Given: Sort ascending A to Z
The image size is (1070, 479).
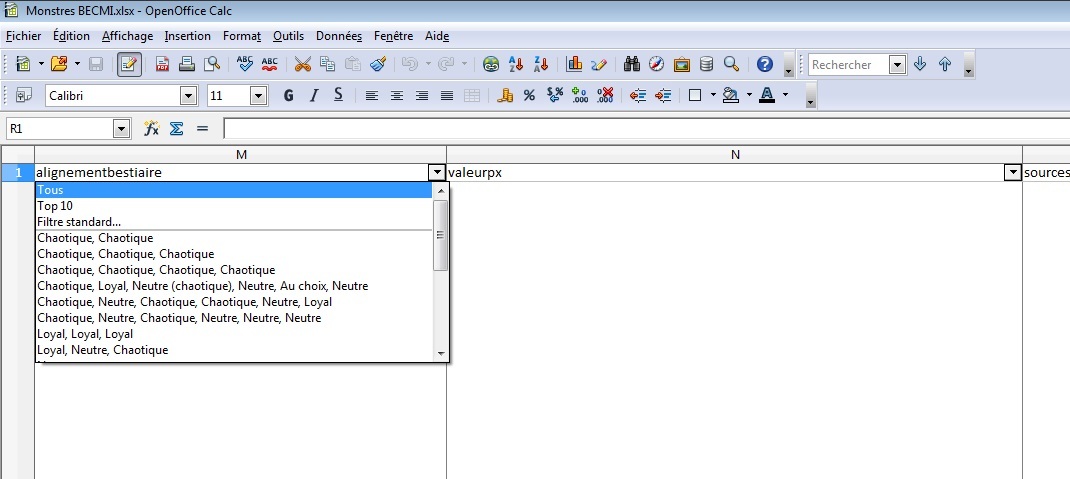Looking at the screenshot, I should pyautogui.click(x=516, y=64).
